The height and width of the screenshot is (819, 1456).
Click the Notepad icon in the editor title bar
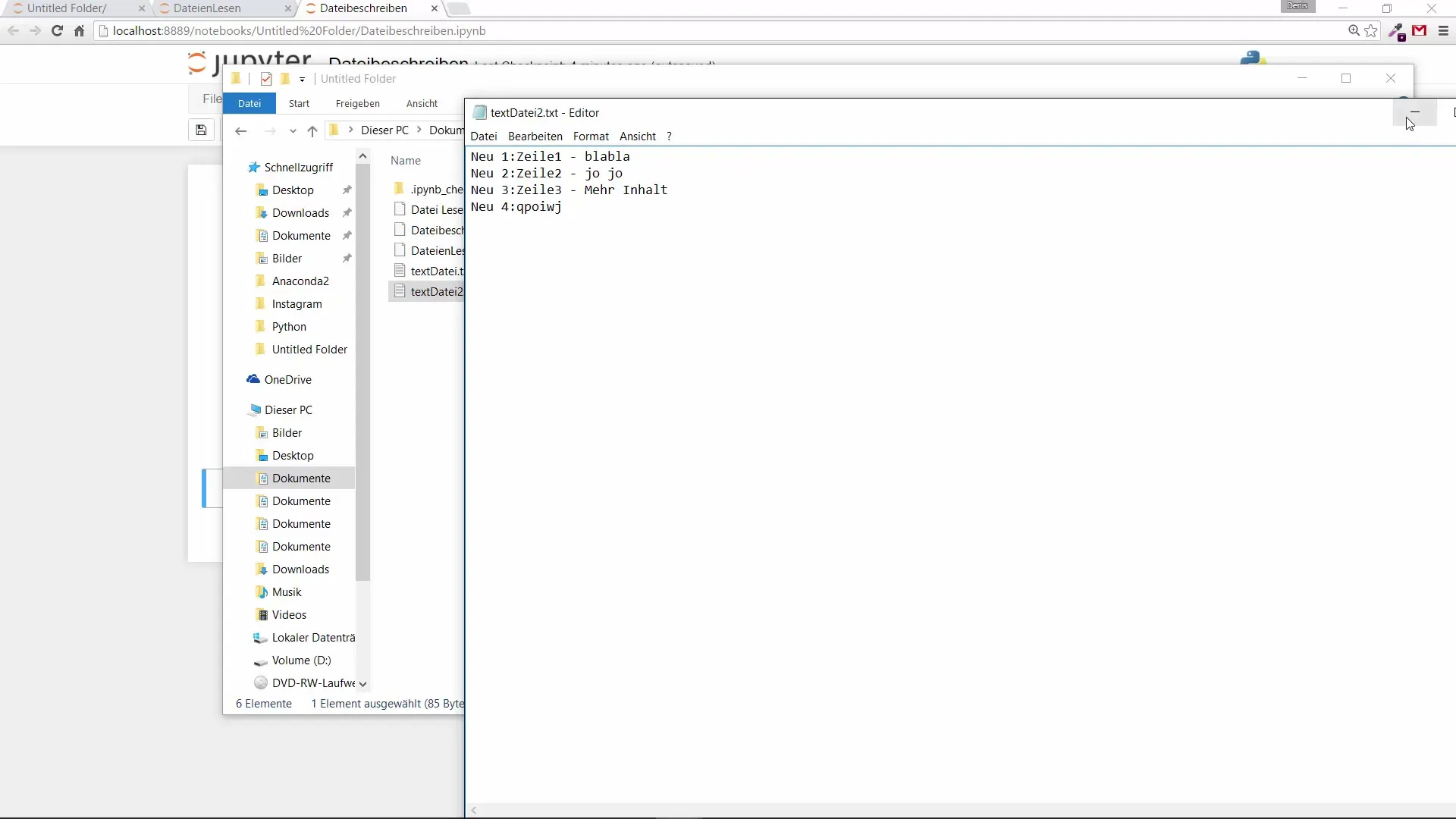click(x=479, y=113)
